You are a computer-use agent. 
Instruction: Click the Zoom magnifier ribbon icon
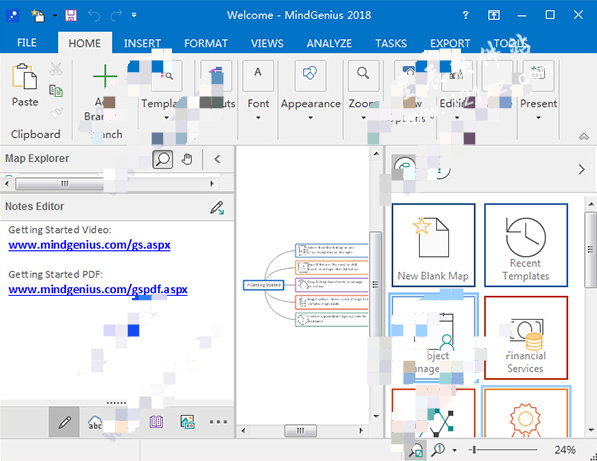[x=363, y=75]
